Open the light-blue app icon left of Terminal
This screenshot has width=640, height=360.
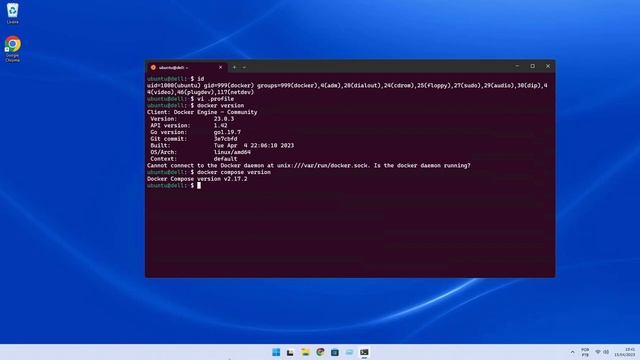tap(349, 352)
